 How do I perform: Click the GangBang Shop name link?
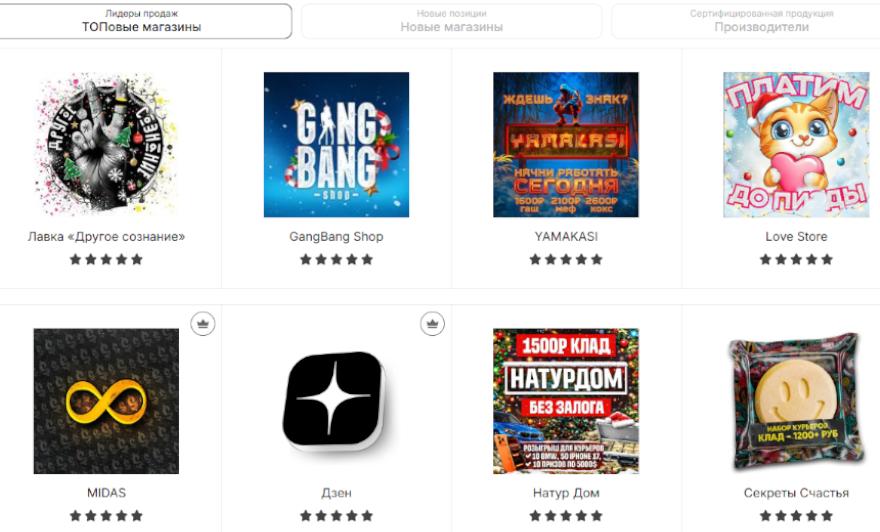pos(336,237)
